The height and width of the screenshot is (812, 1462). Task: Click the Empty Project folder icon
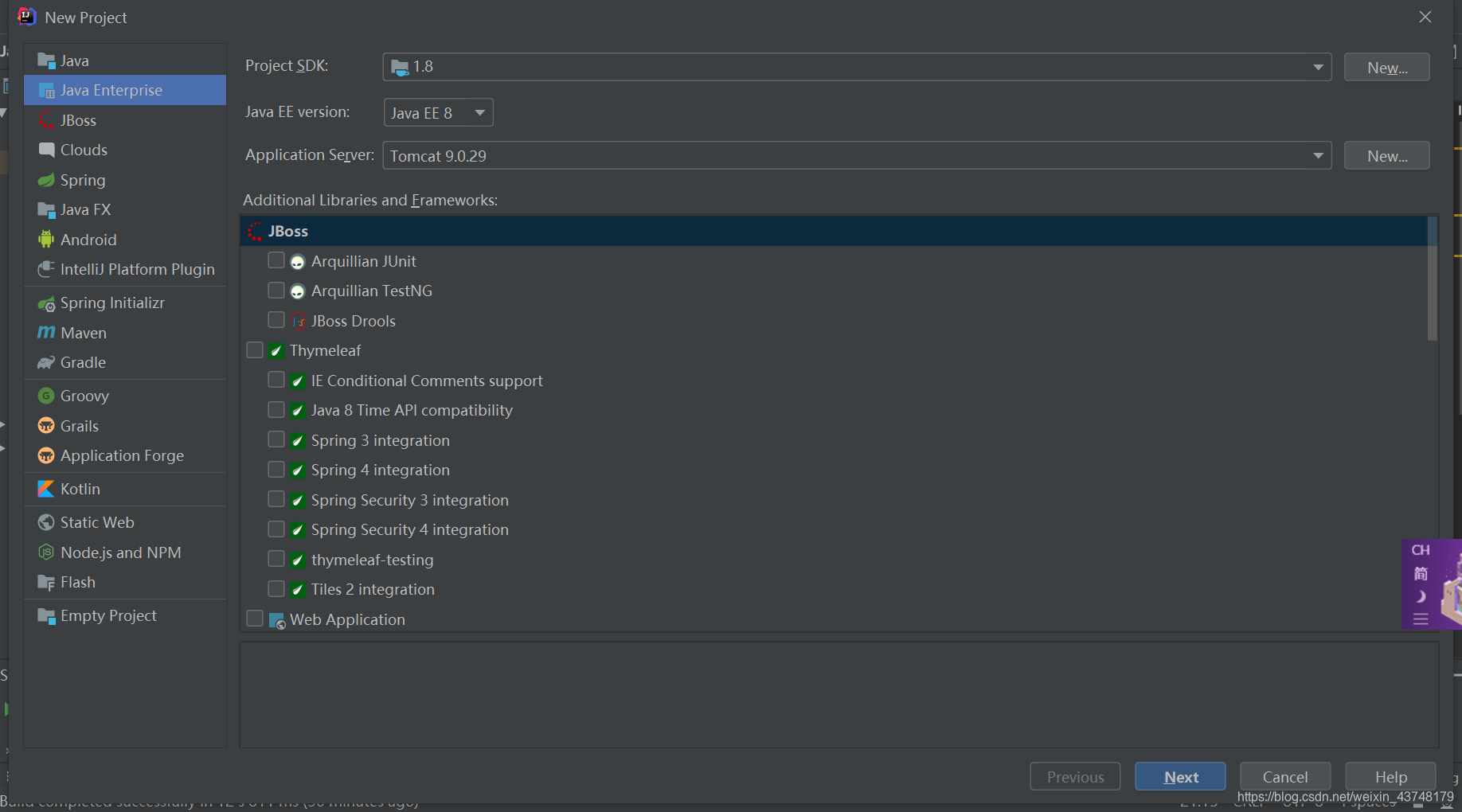click(x=46, y=616)
